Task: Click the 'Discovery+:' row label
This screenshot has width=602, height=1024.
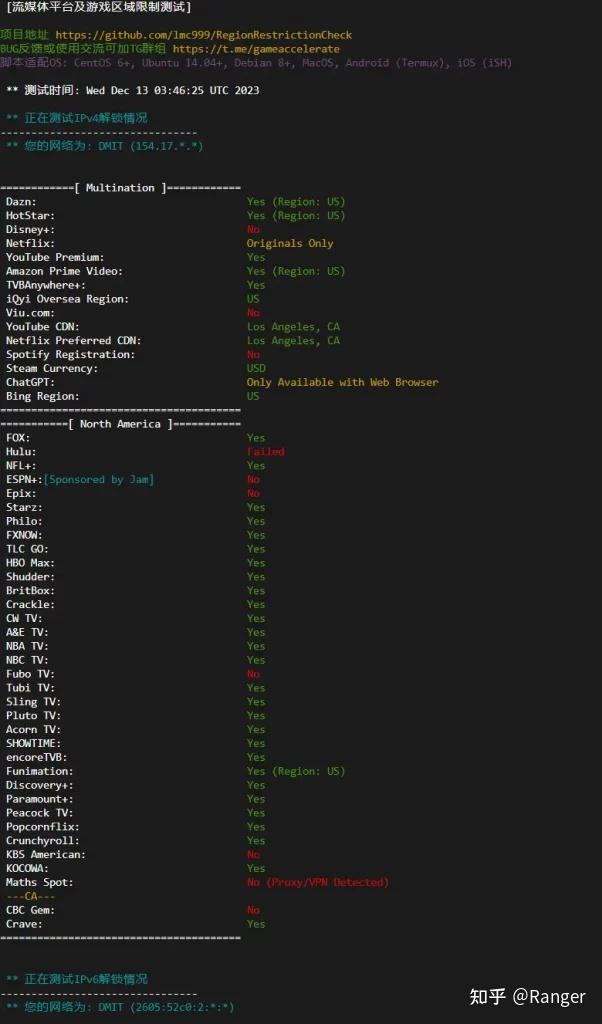Action: tap(40, 785)
